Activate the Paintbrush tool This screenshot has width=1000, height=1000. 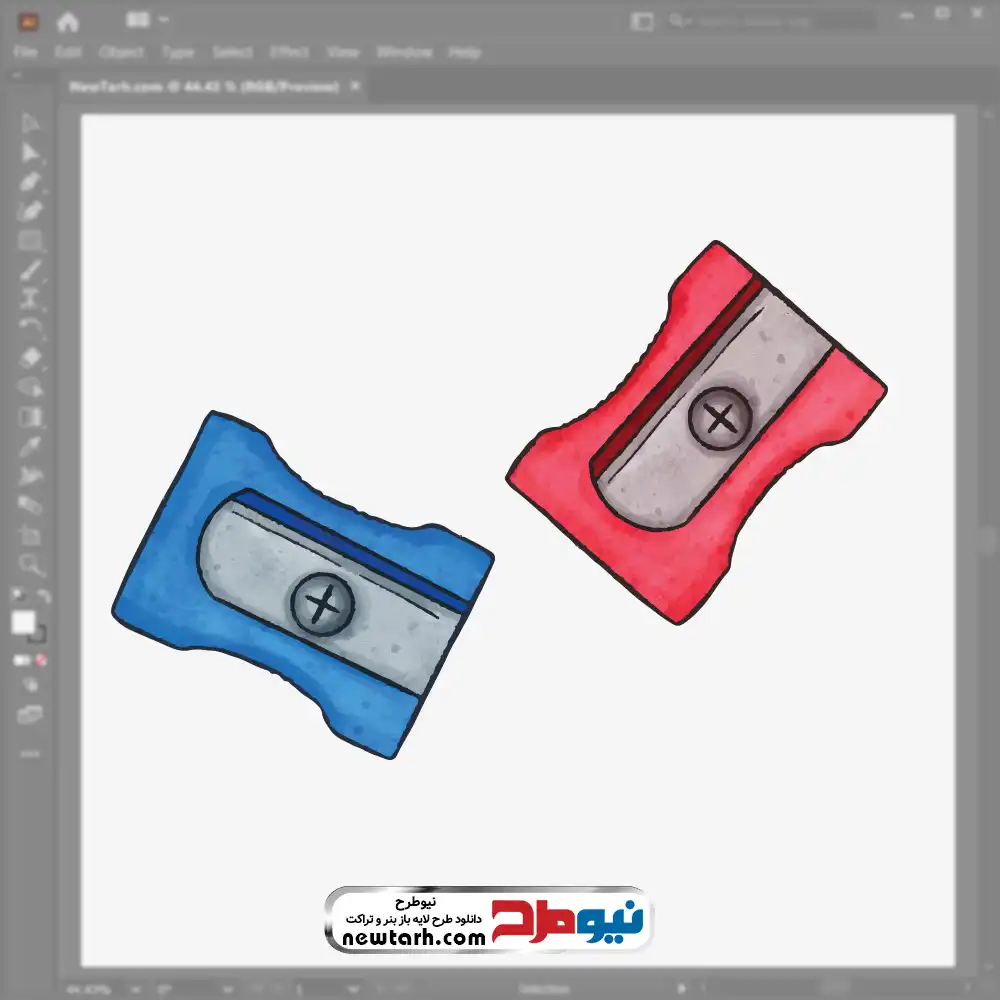click(31, 270)
